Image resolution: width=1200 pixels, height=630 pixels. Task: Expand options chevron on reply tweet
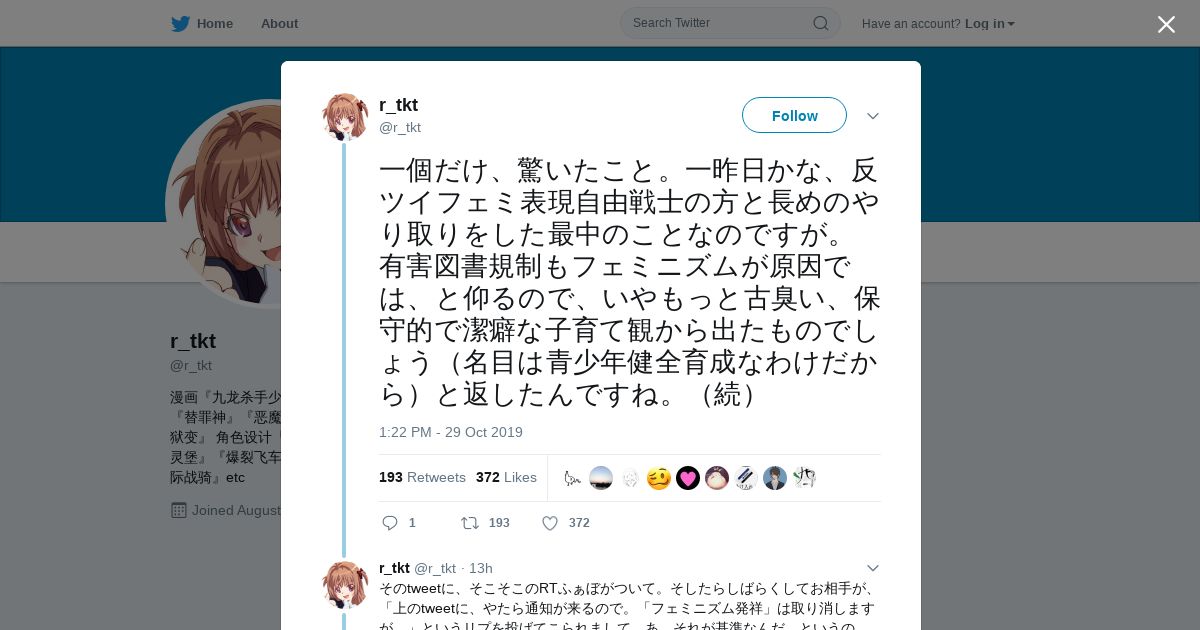tap(872, 568)
